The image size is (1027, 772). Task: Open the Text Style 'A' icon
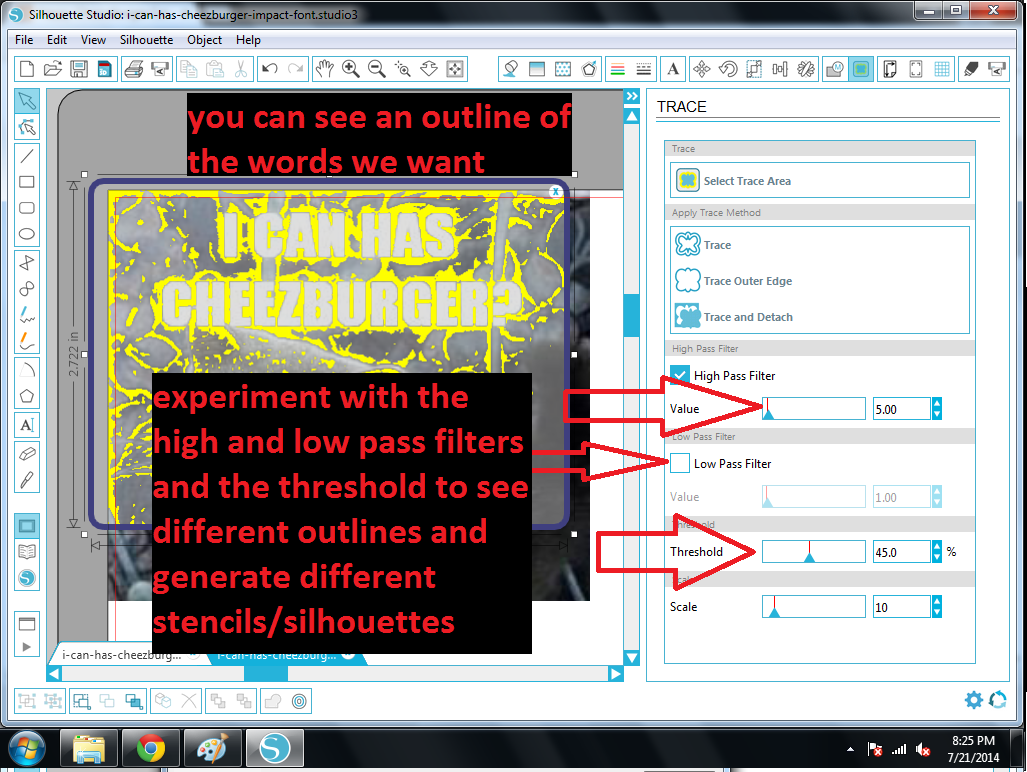pos(673,69)
